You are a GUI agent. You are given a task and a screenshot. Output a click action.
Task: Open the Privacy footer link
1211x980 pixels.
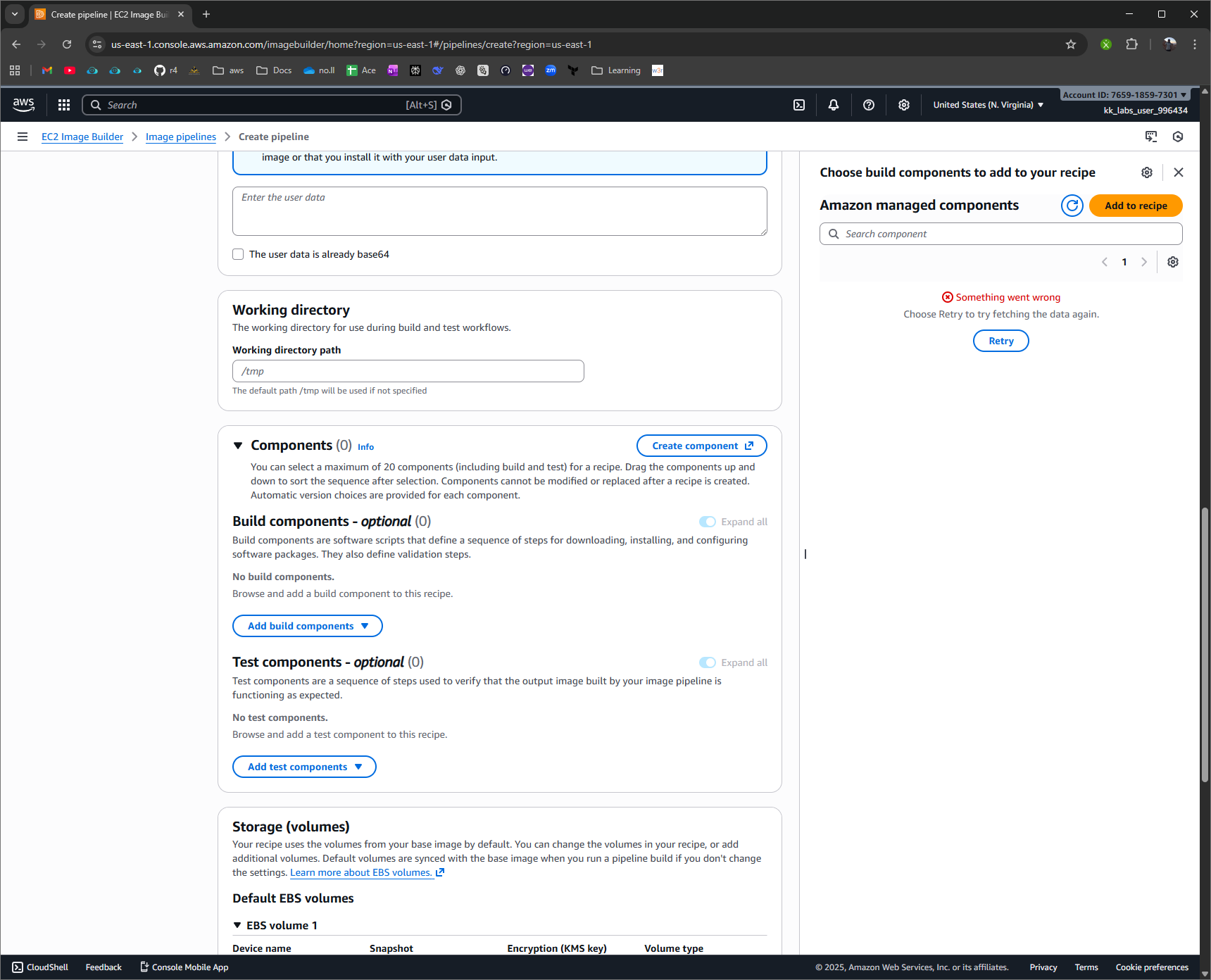[x=1043, y=967]
